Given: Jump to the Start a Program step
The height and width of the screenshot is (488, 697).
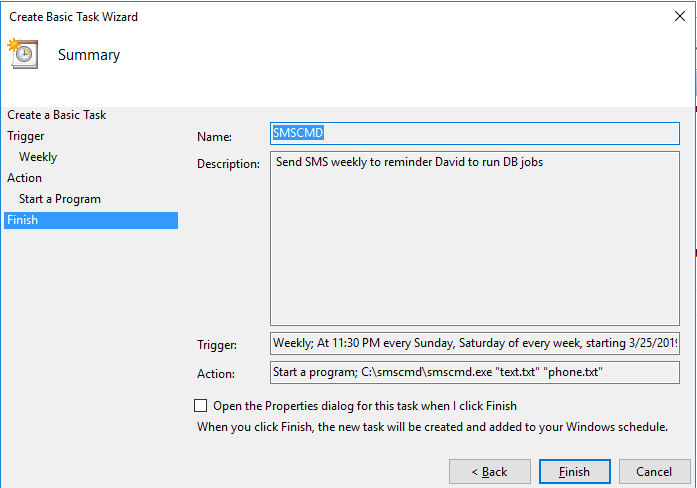Looking at the screenshot, I should pyautogui.click(x=60, y=199).
